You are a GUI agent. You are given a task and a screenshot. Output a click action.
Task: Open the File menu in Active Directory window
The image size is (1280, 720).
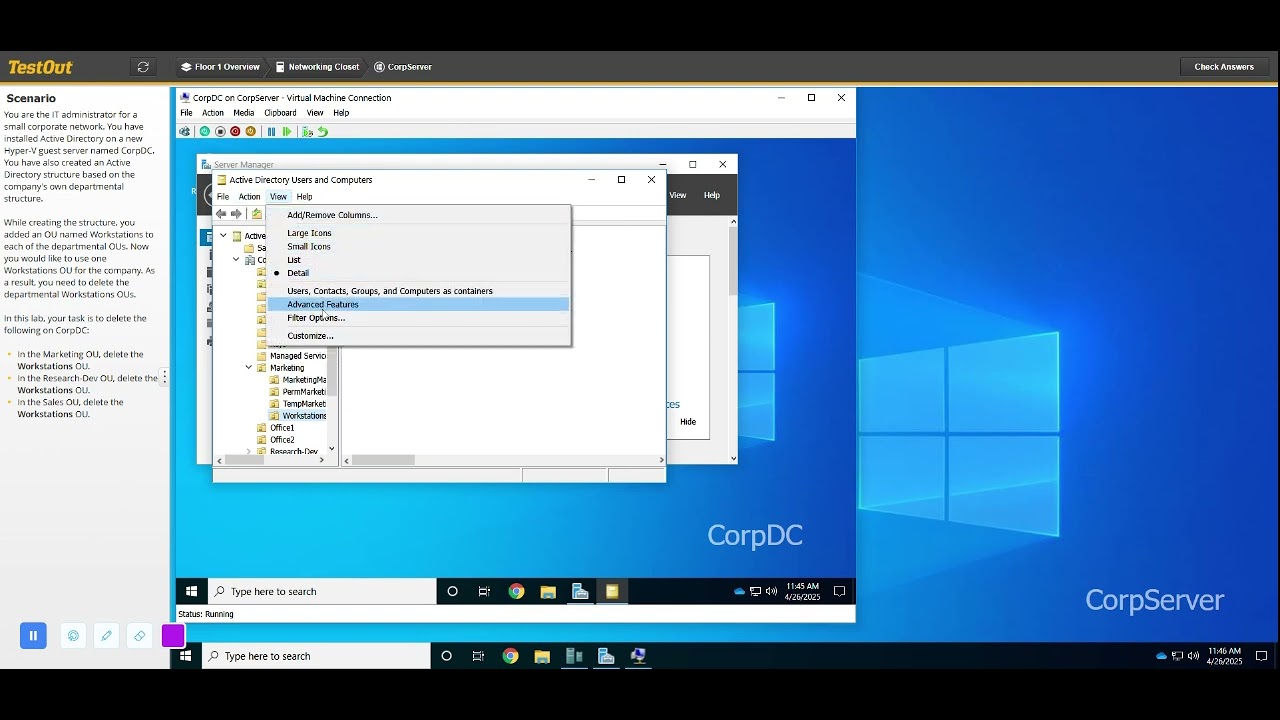pyautogui.click(x=223, y=197)
